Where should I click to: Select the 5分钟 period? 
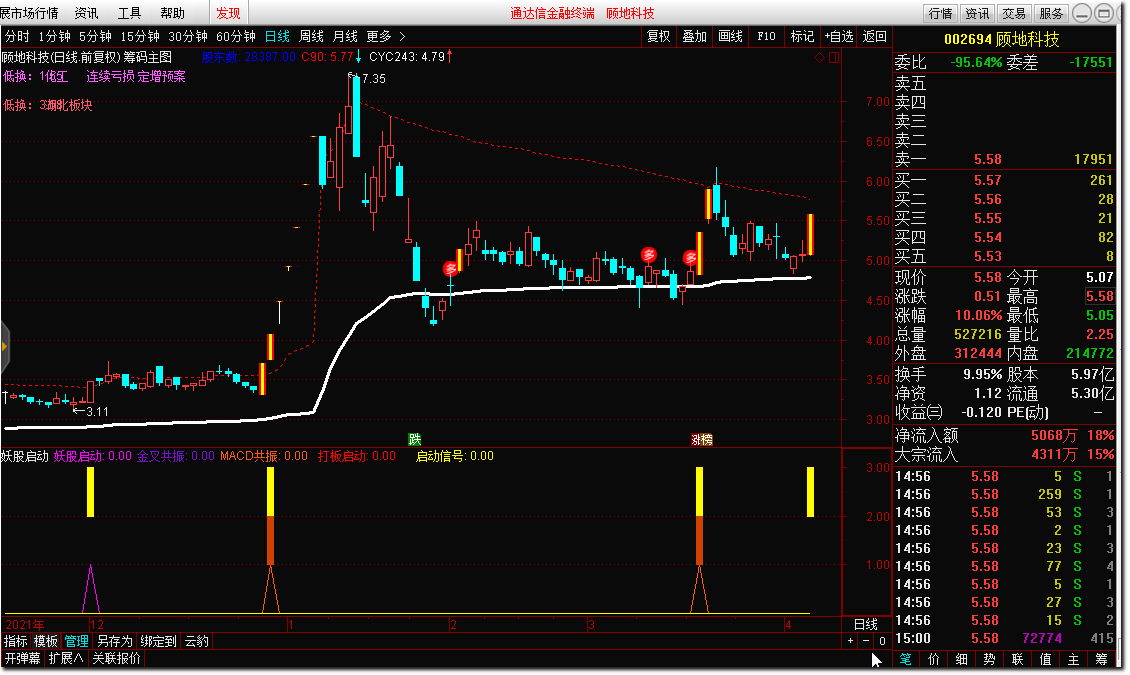click(x=95, y=36)
